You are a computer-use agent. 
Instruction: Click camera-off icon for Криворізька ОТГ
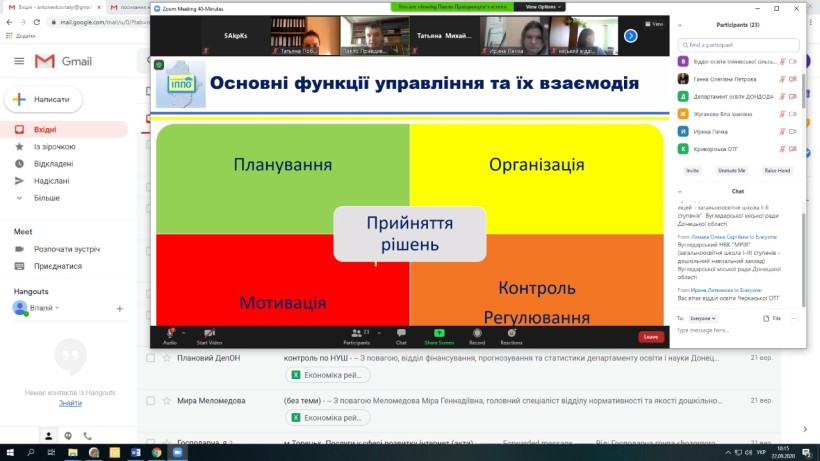point(793,149)
